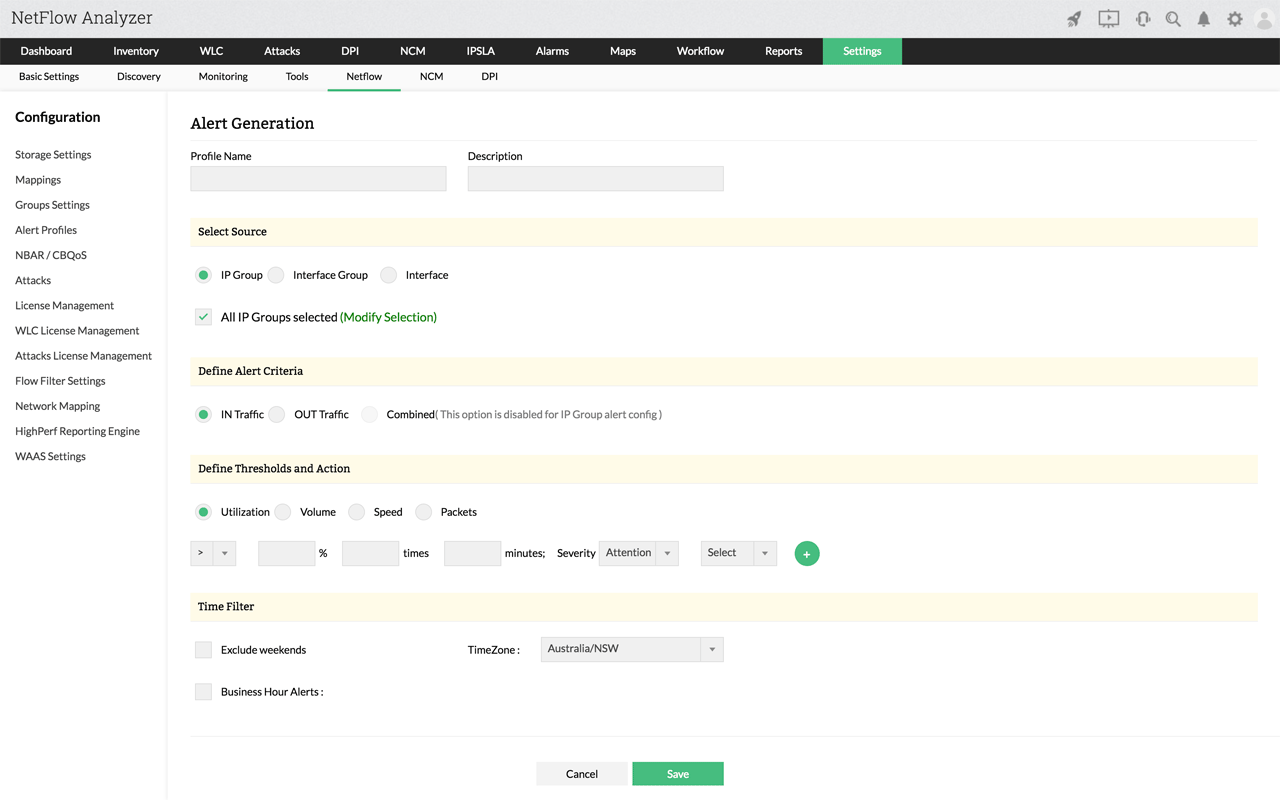
Task: Click the Profile Name input field
Action: click(x=319, y=179)
